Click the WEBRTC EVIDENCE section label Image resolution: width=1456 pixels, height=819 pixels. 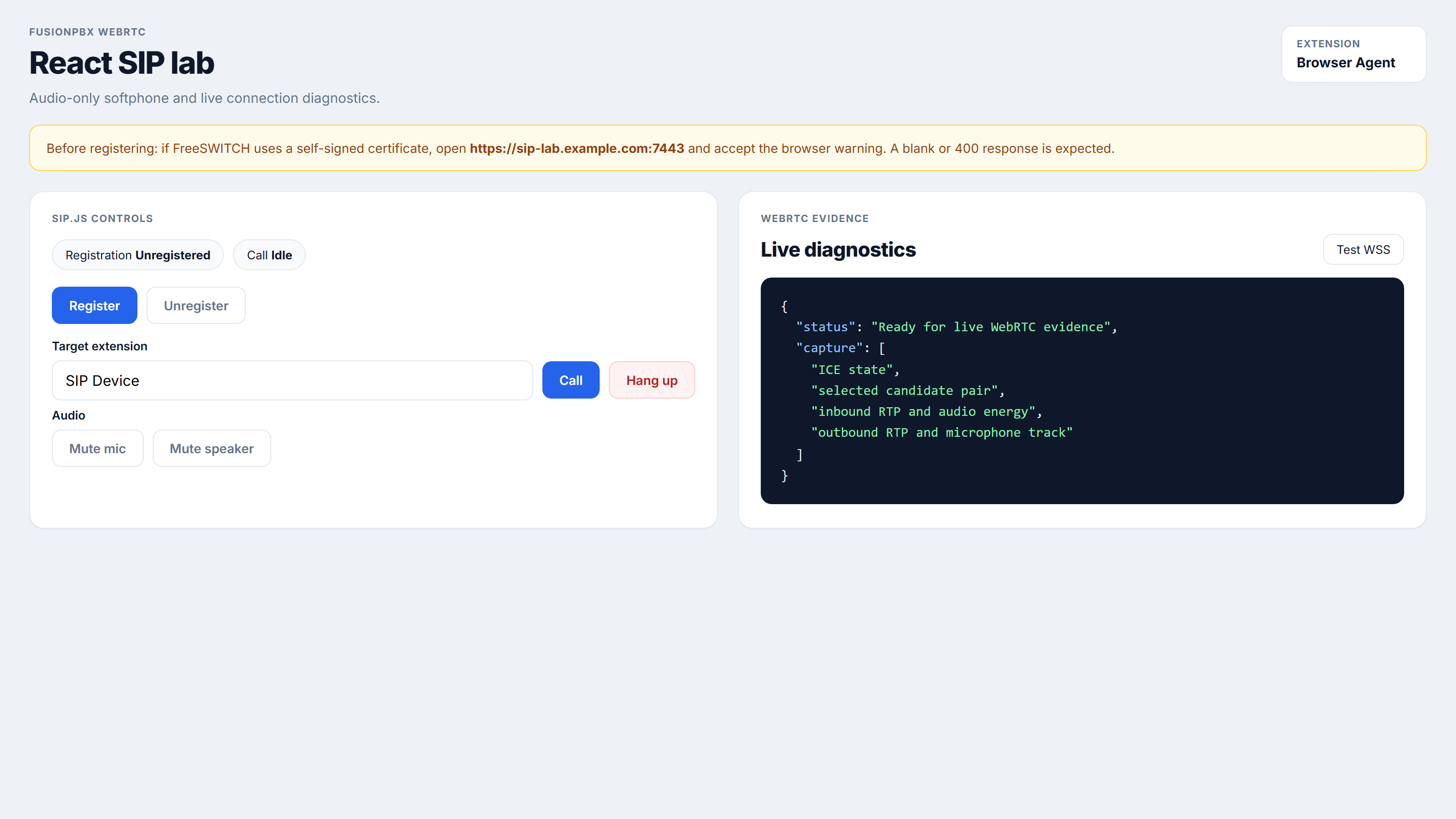pyautogui.click(x=814, y=218)
